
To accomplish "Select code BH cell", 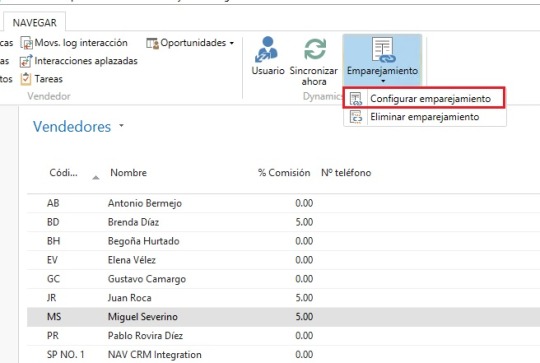I will 53,241.
